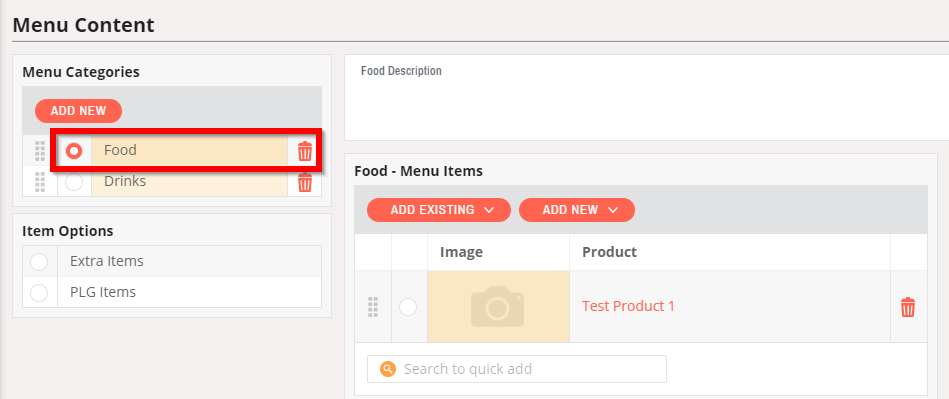Viewport: 949px width, 399px height.
Task: Click the camera placeholder image
Action: pyautogui.click(x=497, y=306)
